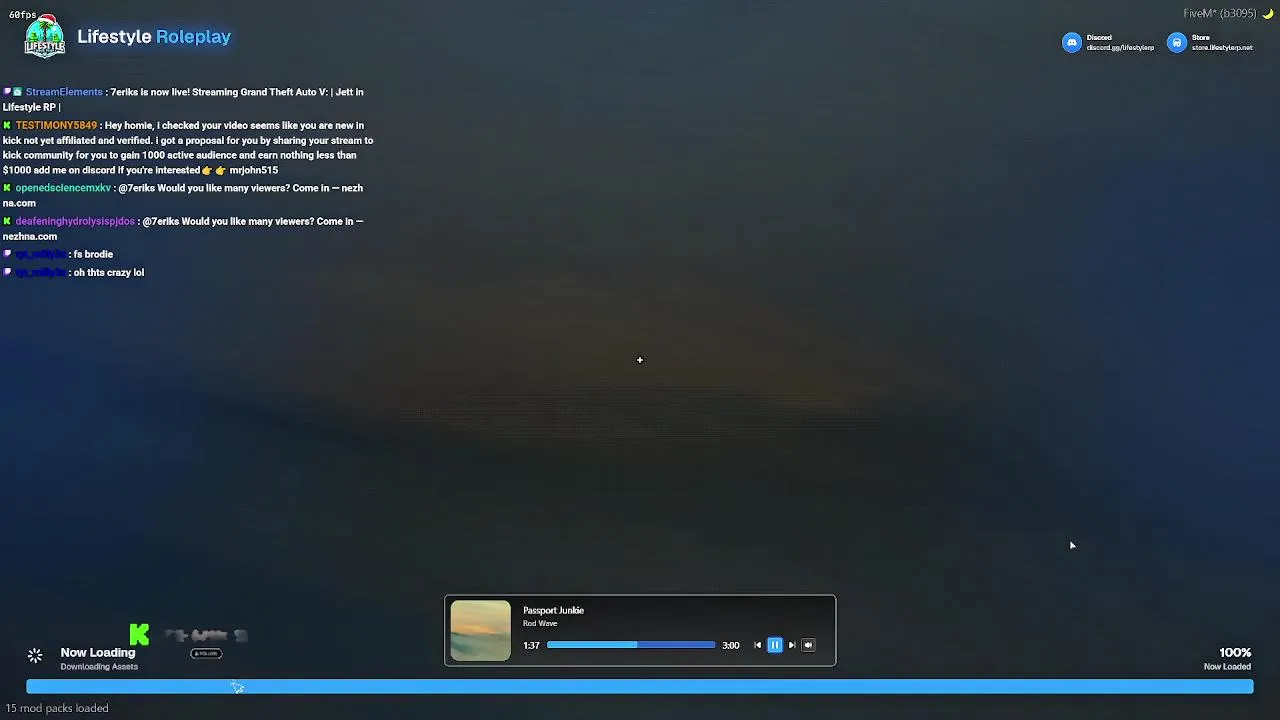Click the blue loading progress bar

pos(640,687)
